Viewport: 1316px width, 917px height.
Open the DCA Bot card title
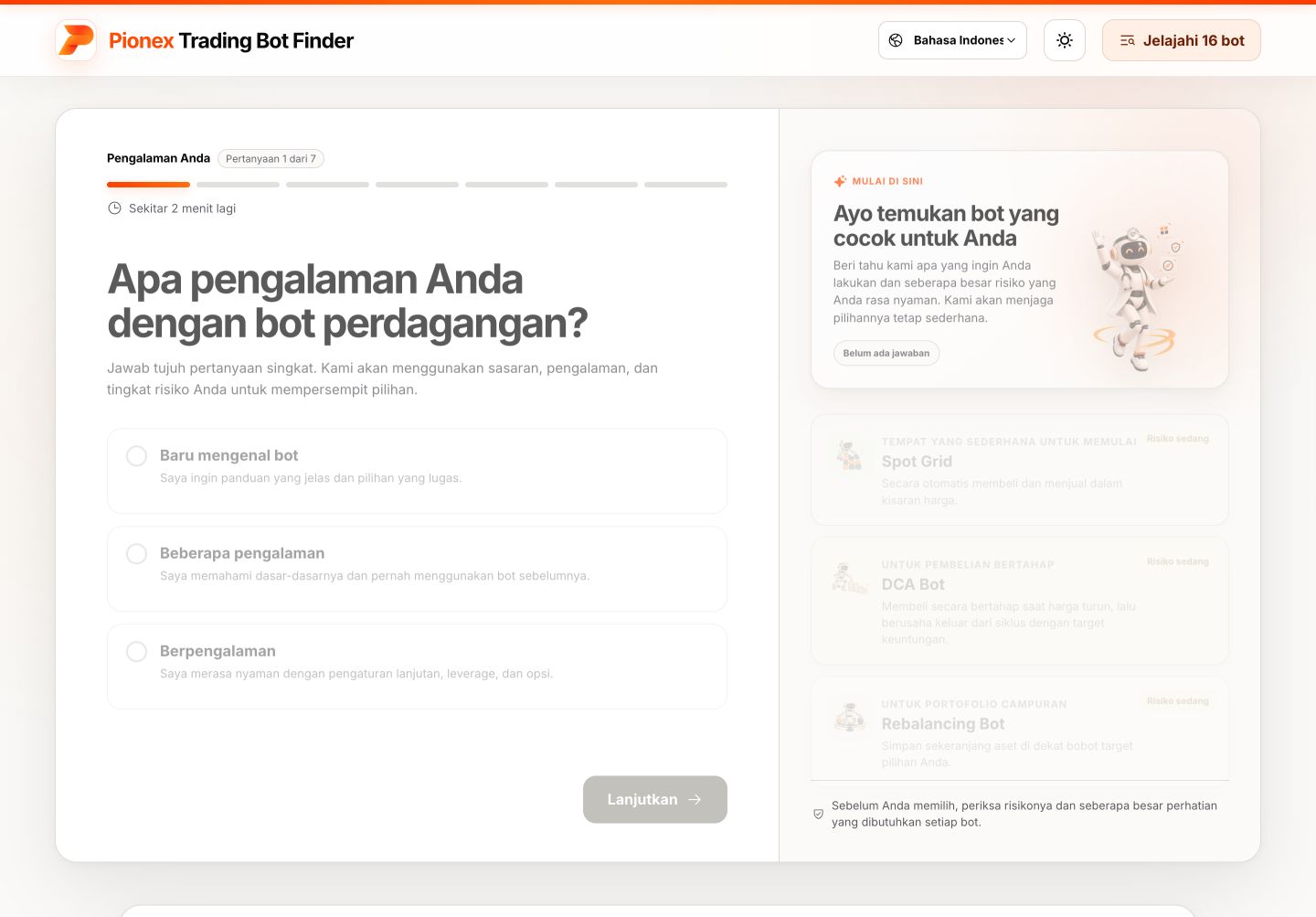(913, 584)
